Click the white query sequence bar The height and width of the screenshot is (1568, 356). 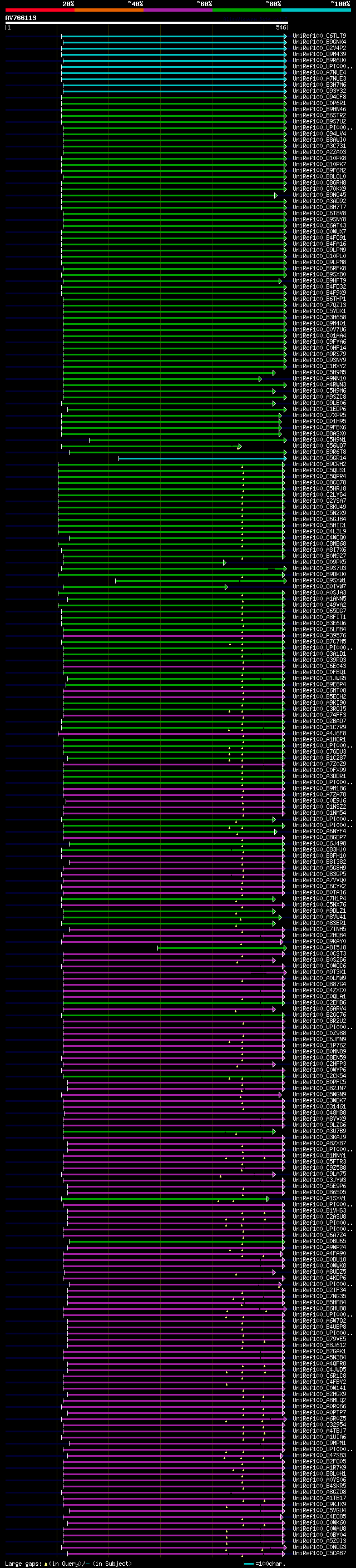tap(146, 23)
